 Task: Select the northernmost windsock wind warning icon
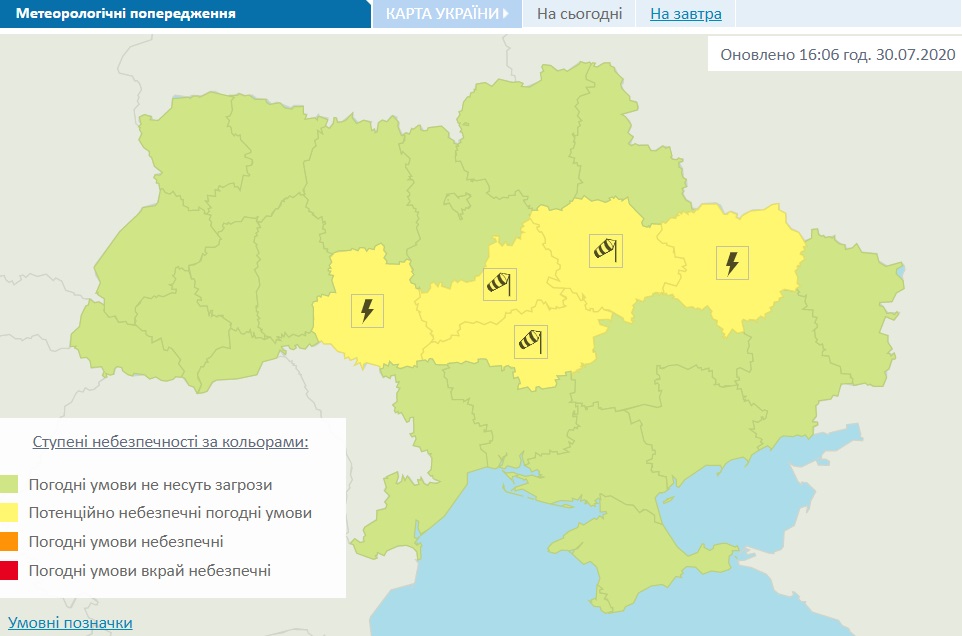pyautogui.click(x=605, y=249)
